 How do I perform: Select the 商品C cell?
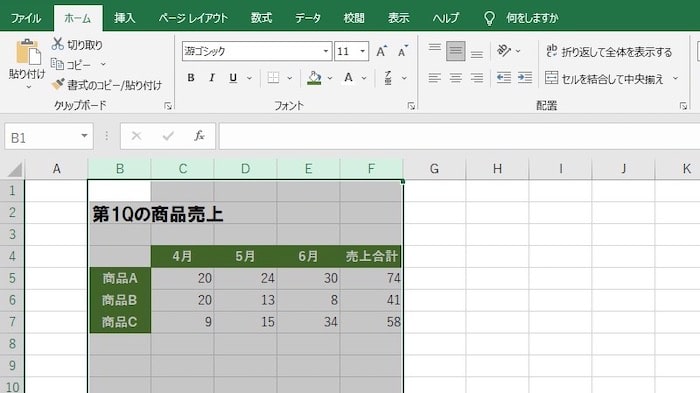point(120,322)
